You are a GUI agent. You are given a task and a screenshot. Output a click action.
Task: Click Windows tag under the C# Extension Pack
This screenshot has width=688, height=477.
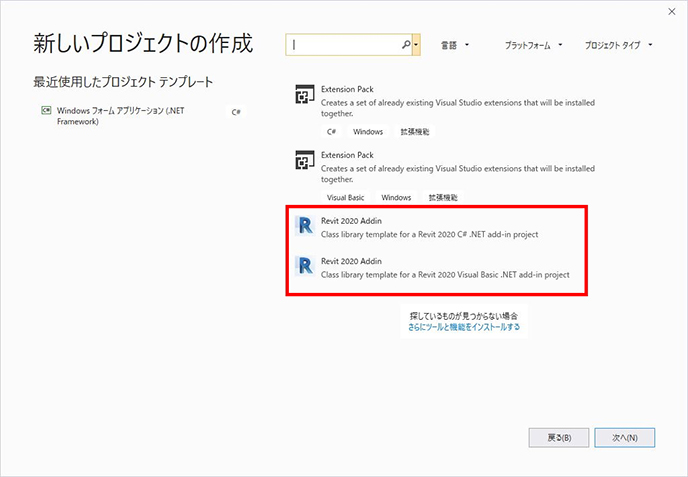(368, 132)
